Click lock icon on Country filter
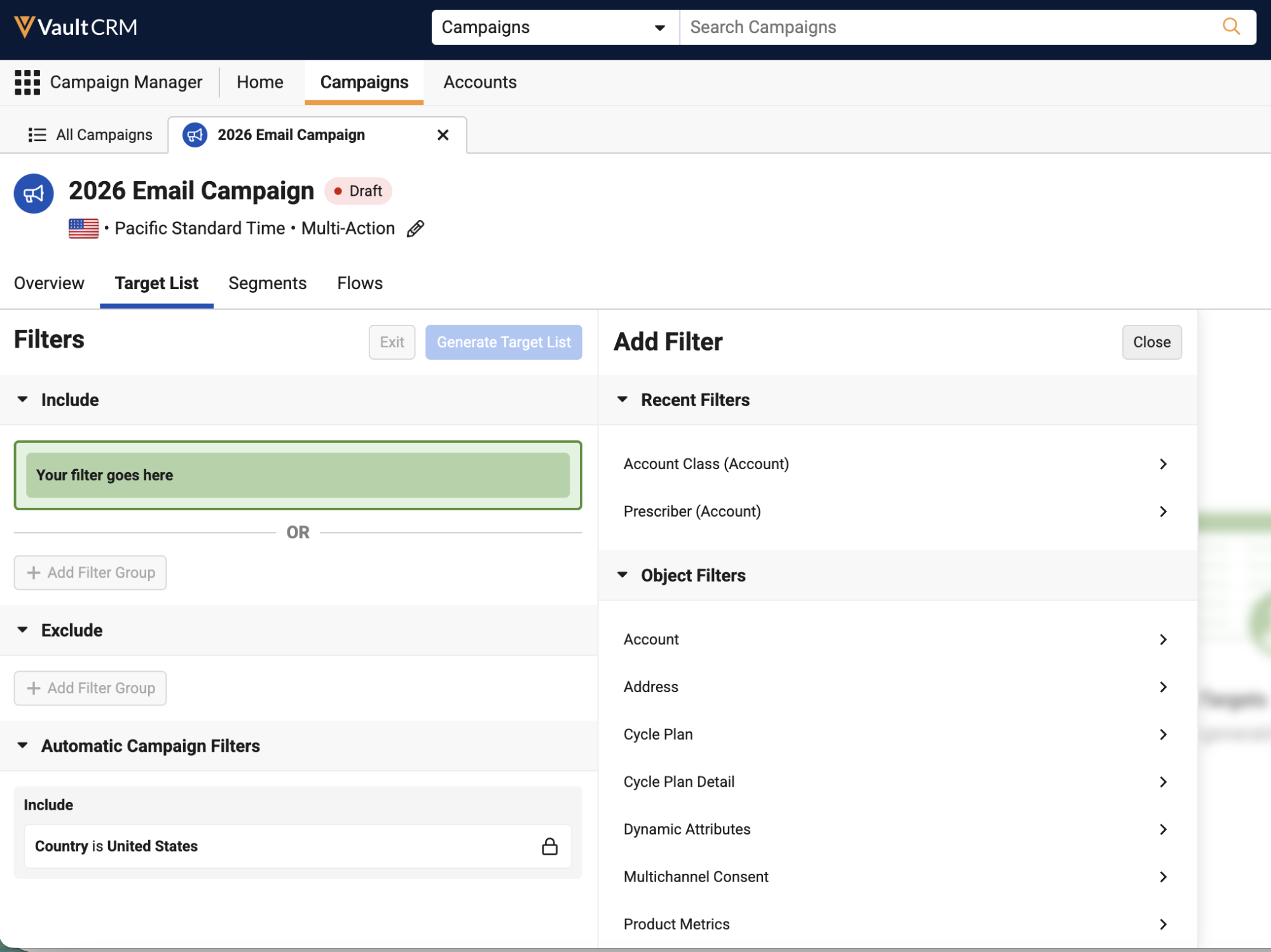The height and width of the screenshot is (952, 1271). coord(549,846)
